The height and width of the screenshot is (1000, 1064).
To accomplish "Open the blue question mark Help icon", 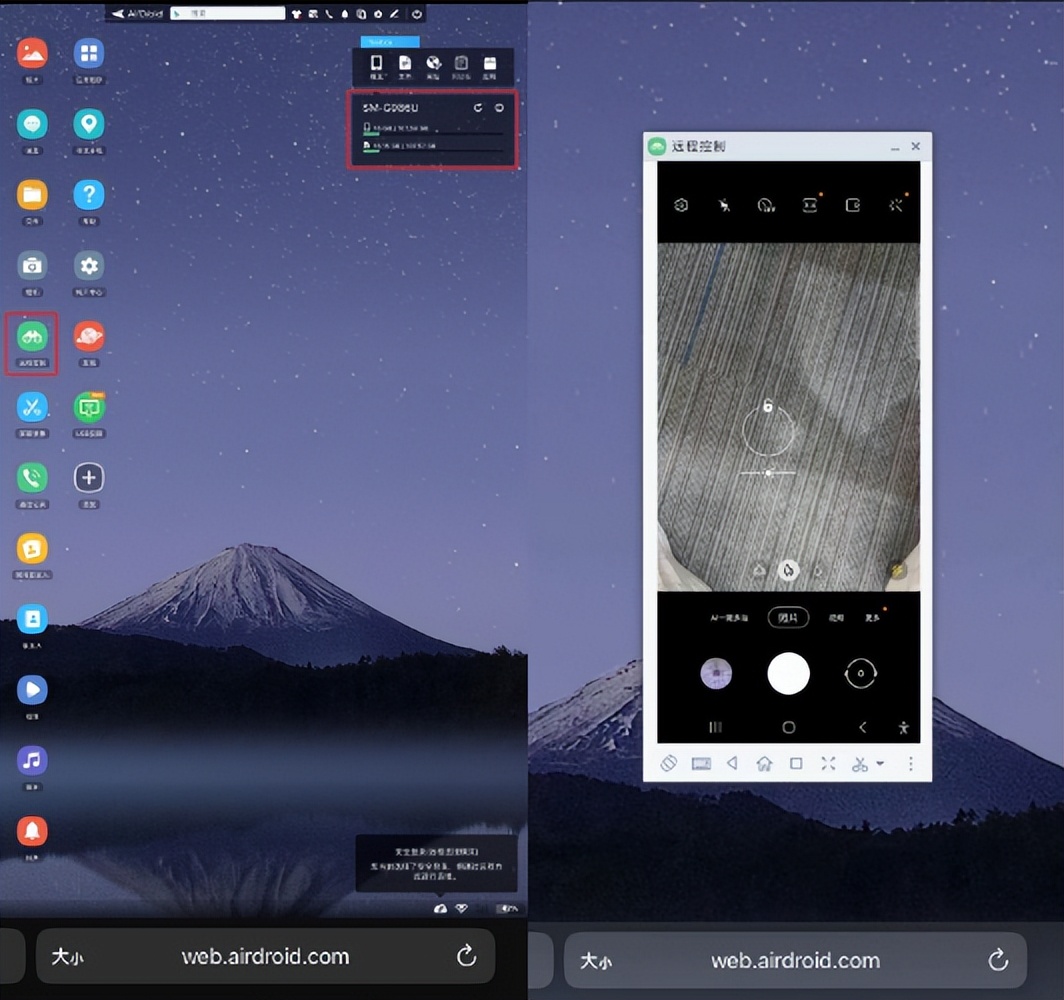I will coord(89,195).
